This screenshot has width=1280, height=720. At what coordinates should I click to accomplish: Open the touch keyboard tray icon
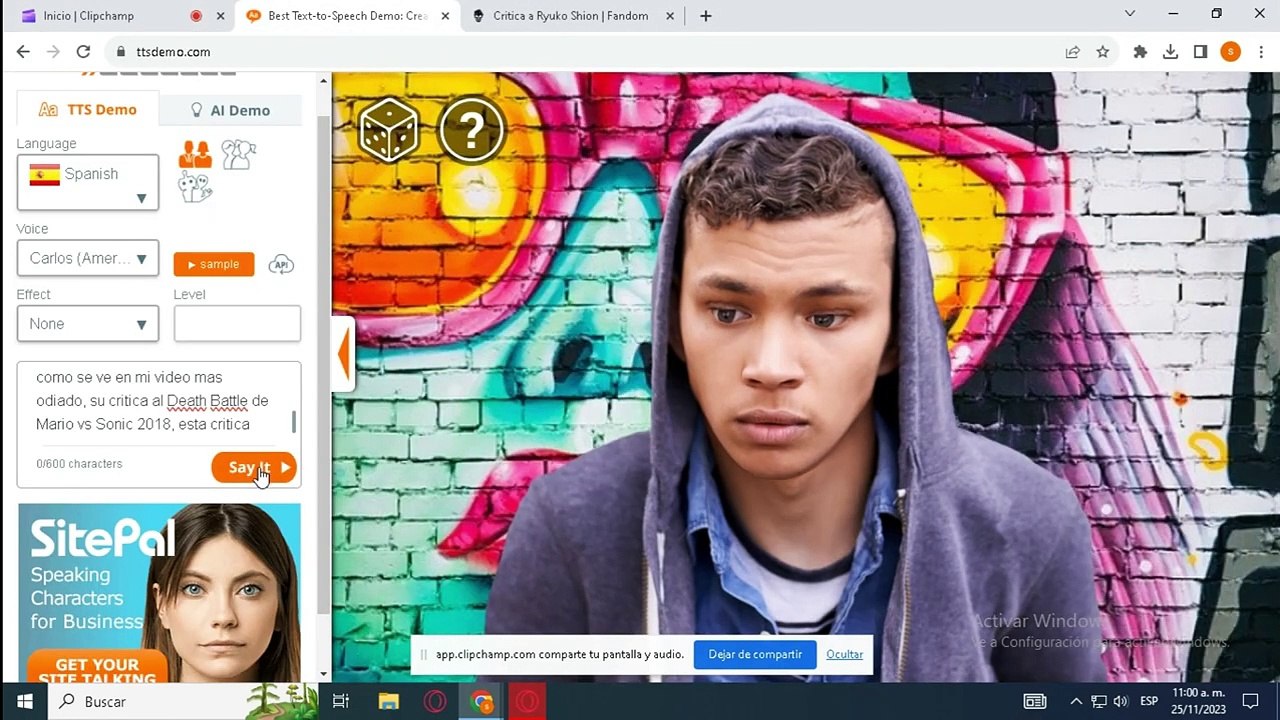pyautogui.click(x=1034, y=702)
